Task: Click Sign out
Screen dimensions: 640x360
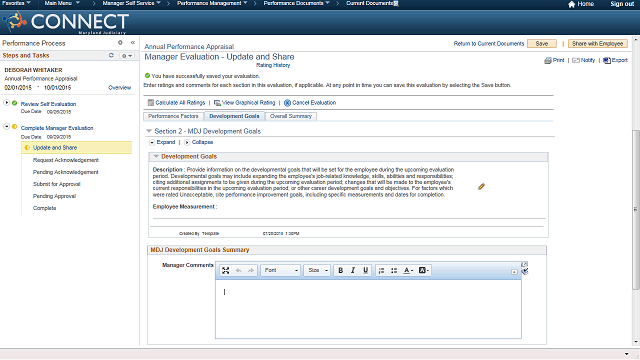Action: pos(622,4)
